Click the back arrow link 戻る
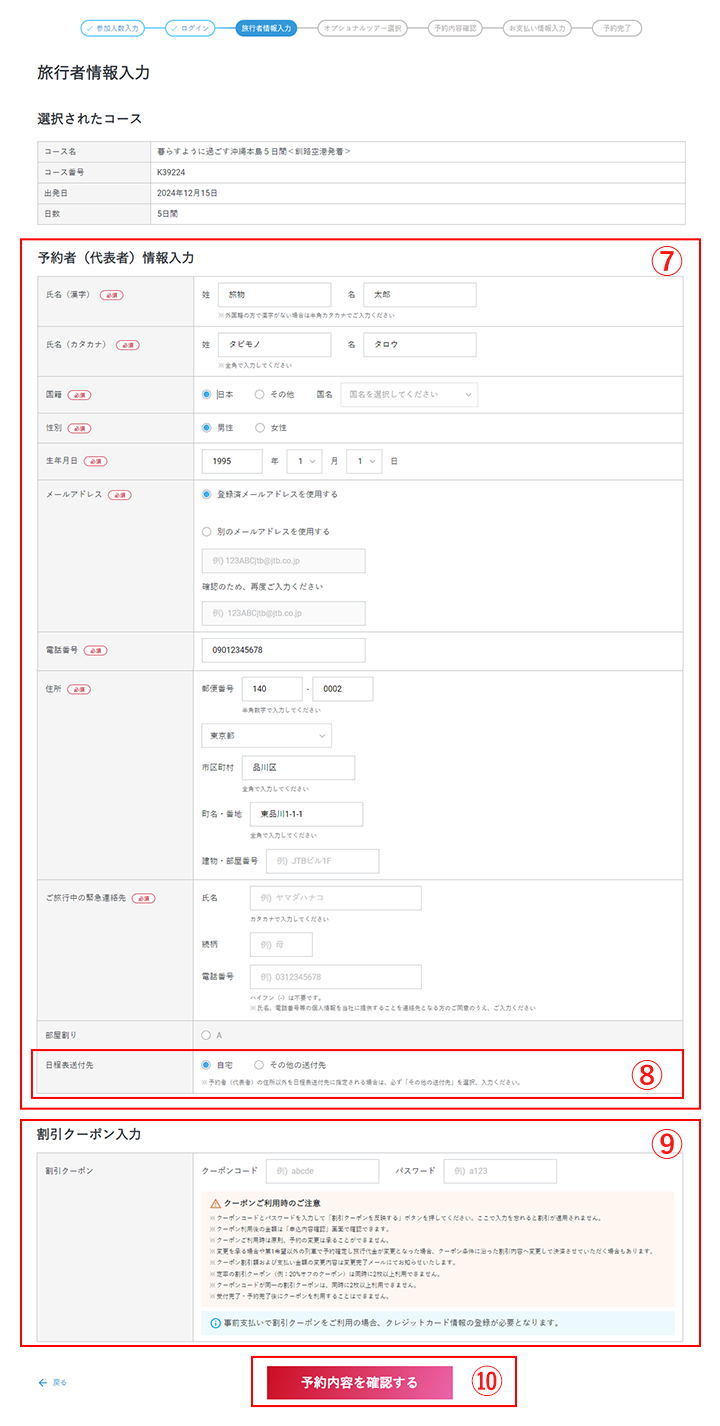 pos(52,1382)
